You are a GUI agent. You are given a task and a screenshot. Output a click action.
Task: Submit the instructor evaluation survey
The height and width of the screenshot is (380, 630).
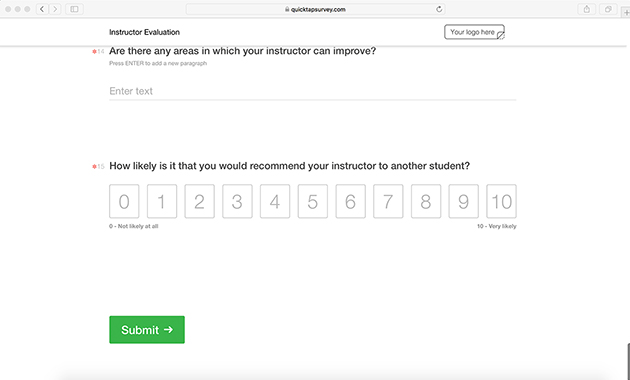(x=147, y=330)
